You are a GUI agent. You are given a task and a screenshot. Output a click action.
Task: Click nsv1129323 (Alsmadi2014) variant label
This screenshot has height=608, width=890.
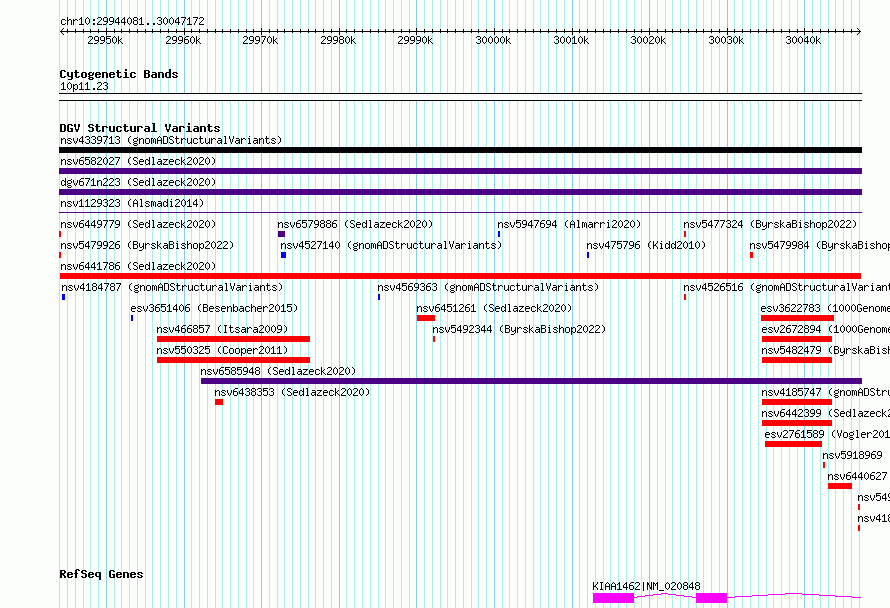132,203
